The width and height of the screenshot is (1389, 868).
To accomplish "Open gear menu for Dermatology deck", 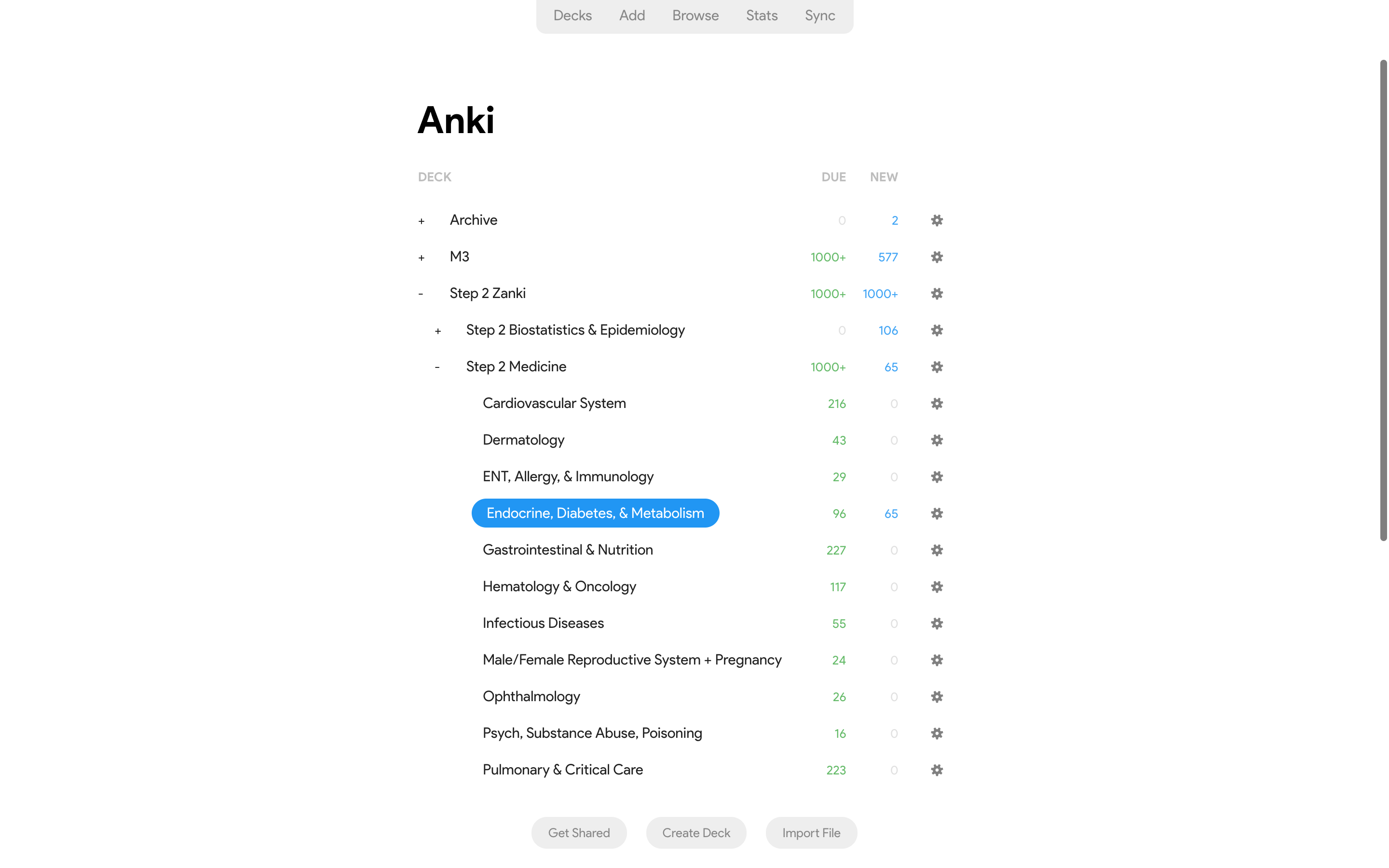I will pos(937,440).
